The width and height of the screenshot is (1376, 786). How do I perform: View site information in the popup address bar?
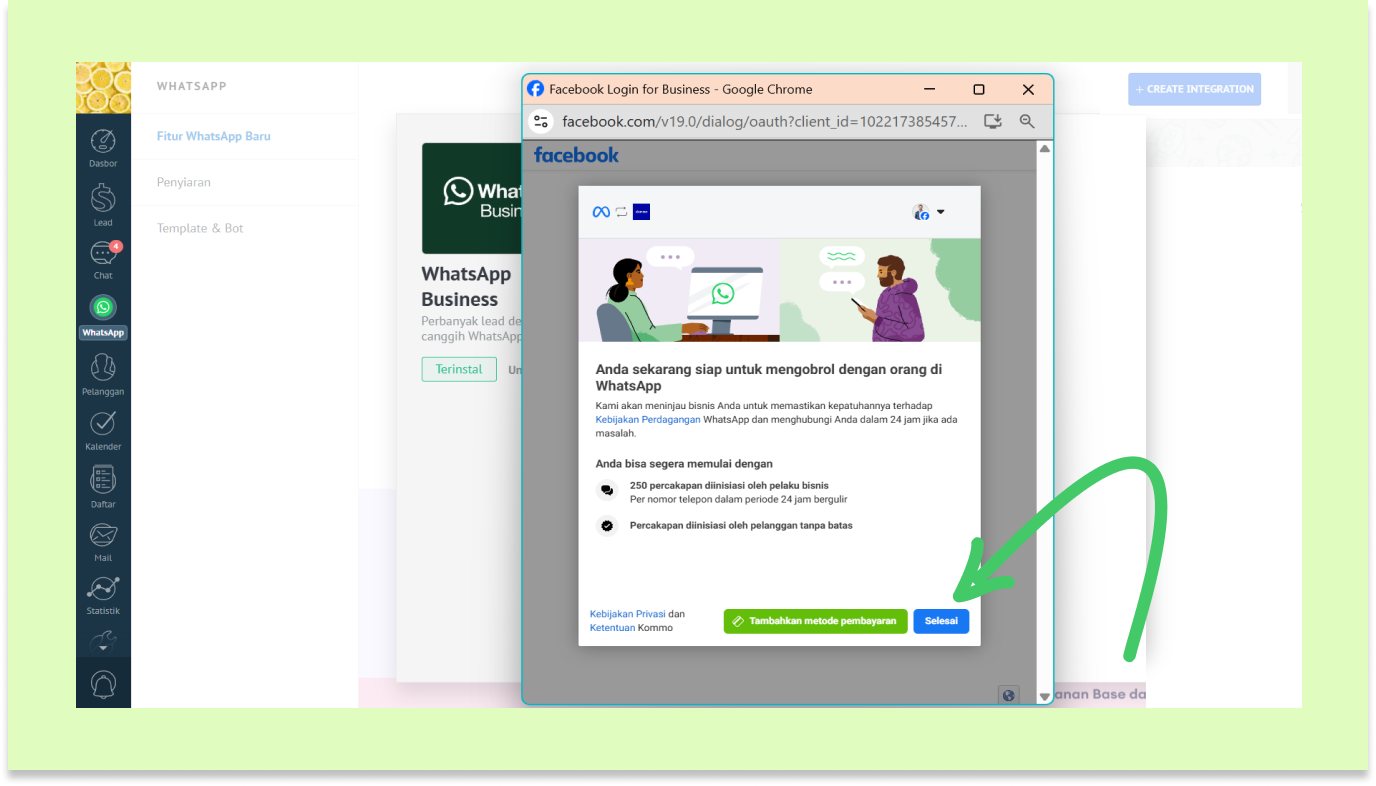click(541, 122)
